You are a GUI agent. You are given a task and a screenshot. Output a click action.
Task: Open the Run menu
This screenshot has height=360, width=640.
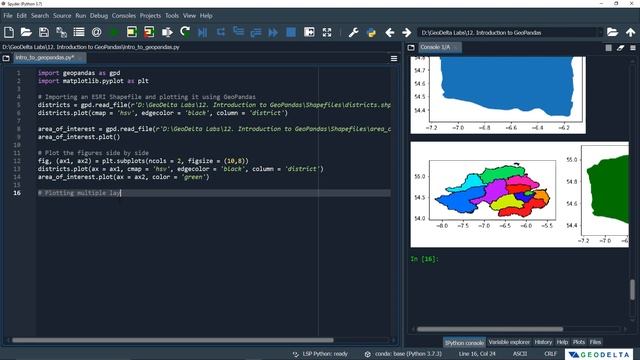pyautogui.click(x=80, y=16)
